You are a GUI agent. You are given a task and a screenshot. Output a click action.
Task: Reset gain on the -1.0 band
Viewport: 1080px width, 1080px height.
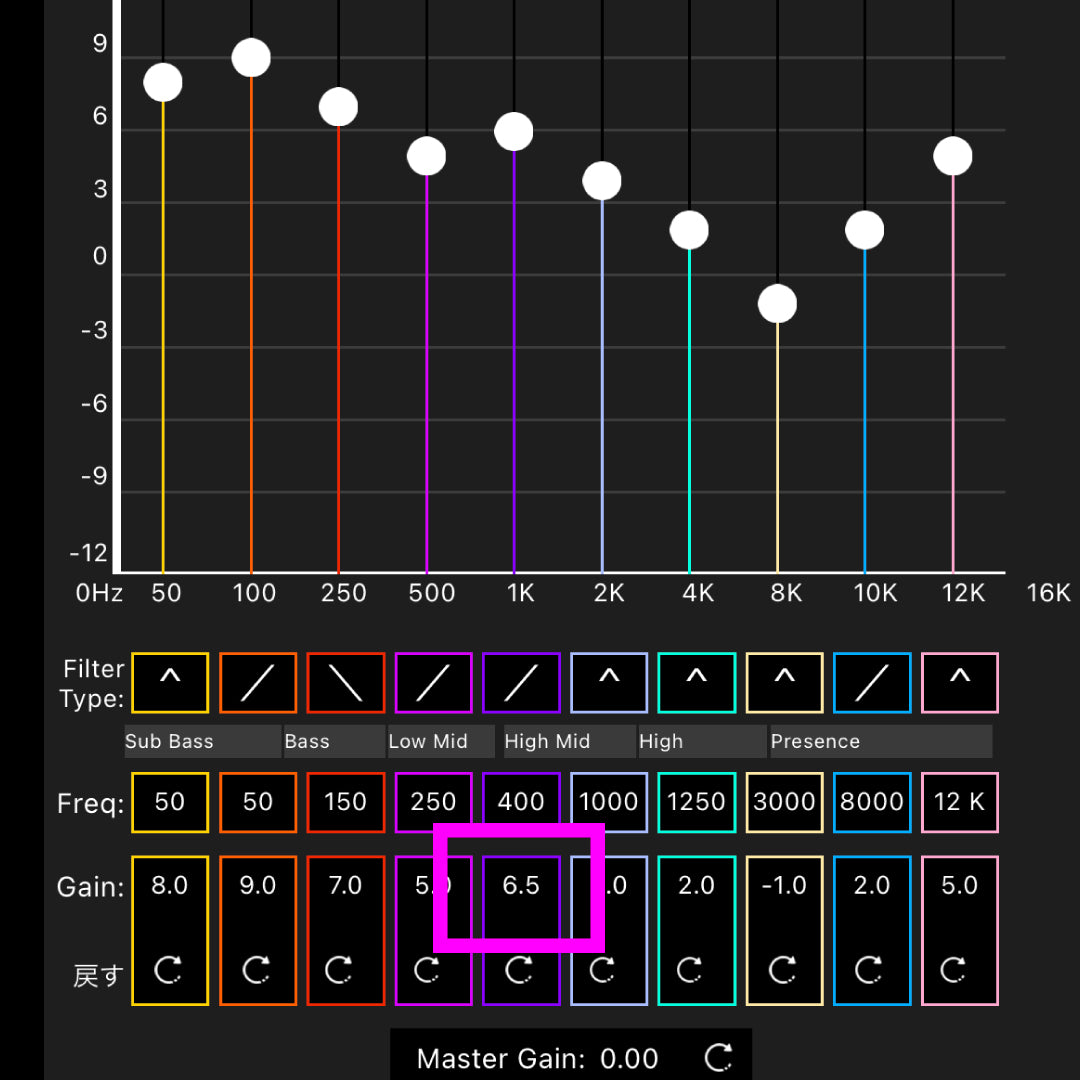(x=783, y=969)
